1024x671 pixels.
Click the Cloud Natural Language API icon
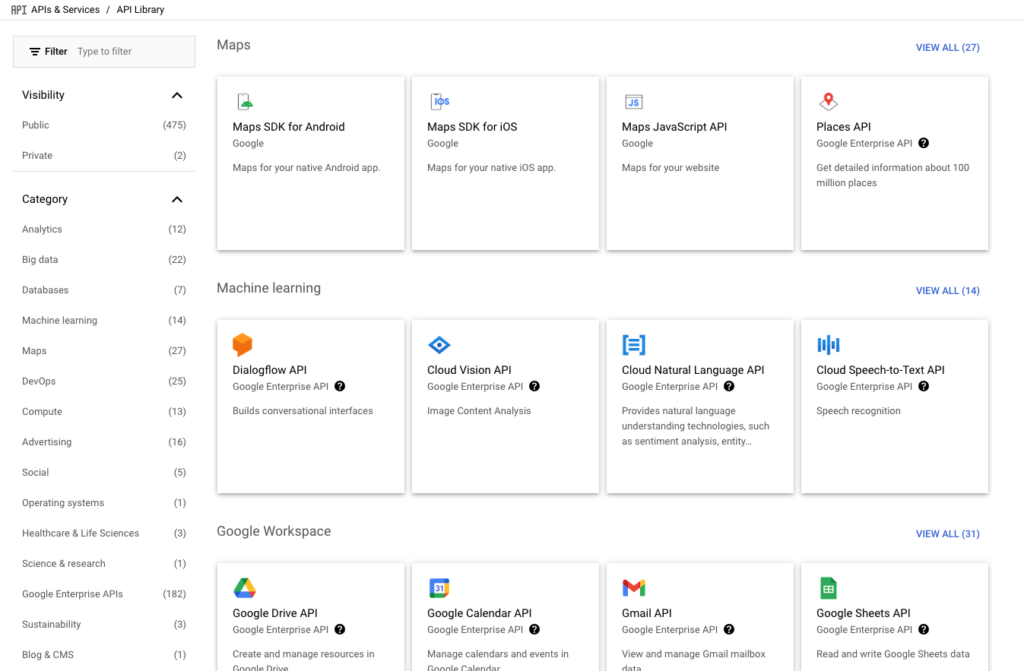pyautogui.click(x=633, y=344)
